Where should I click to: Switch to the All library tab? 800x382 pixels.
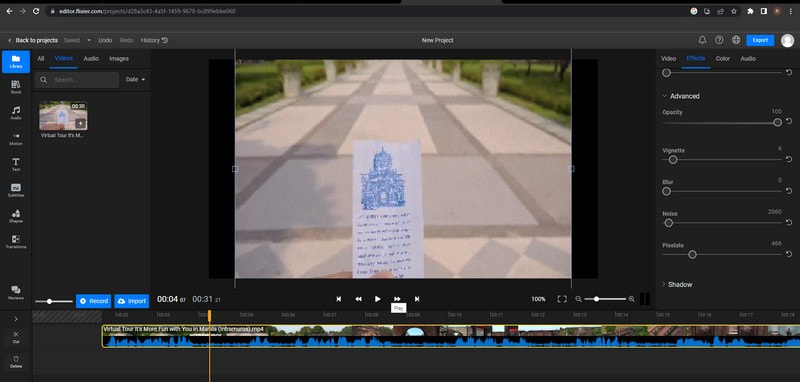click(x=41, y=59)
